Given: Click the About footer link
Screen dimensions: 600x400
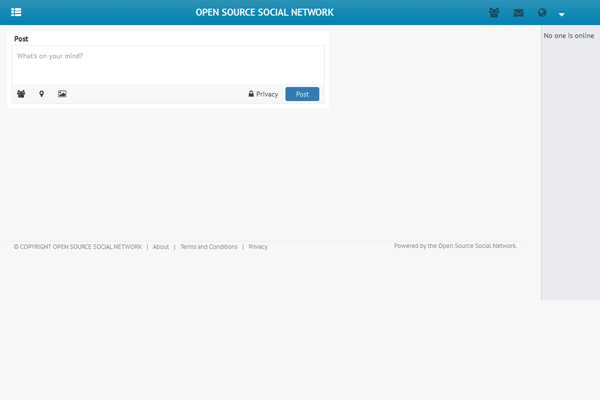Looking at the screenshot, I should tap(161, 246).
